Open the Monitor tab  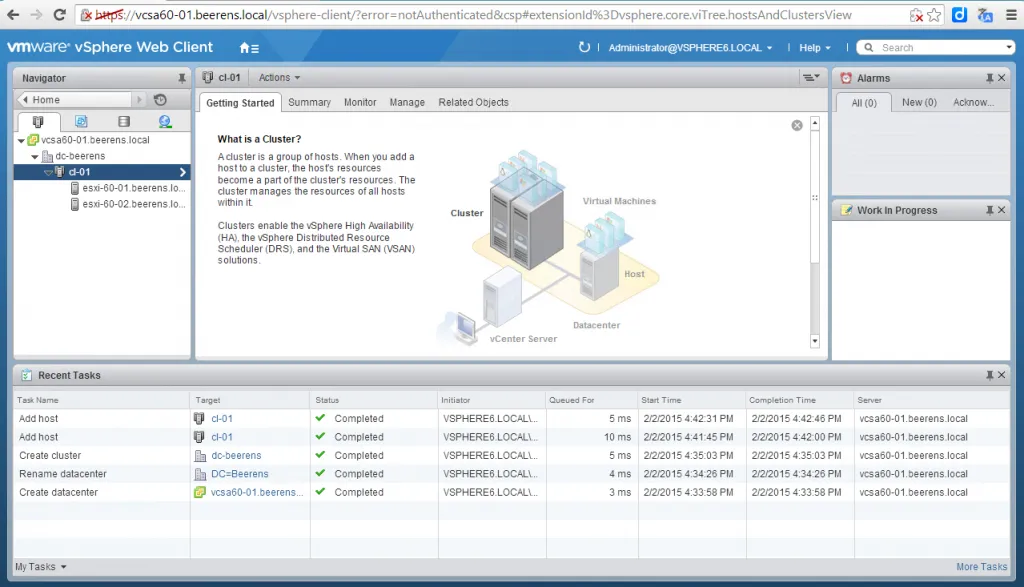click(x=360, y=103)
